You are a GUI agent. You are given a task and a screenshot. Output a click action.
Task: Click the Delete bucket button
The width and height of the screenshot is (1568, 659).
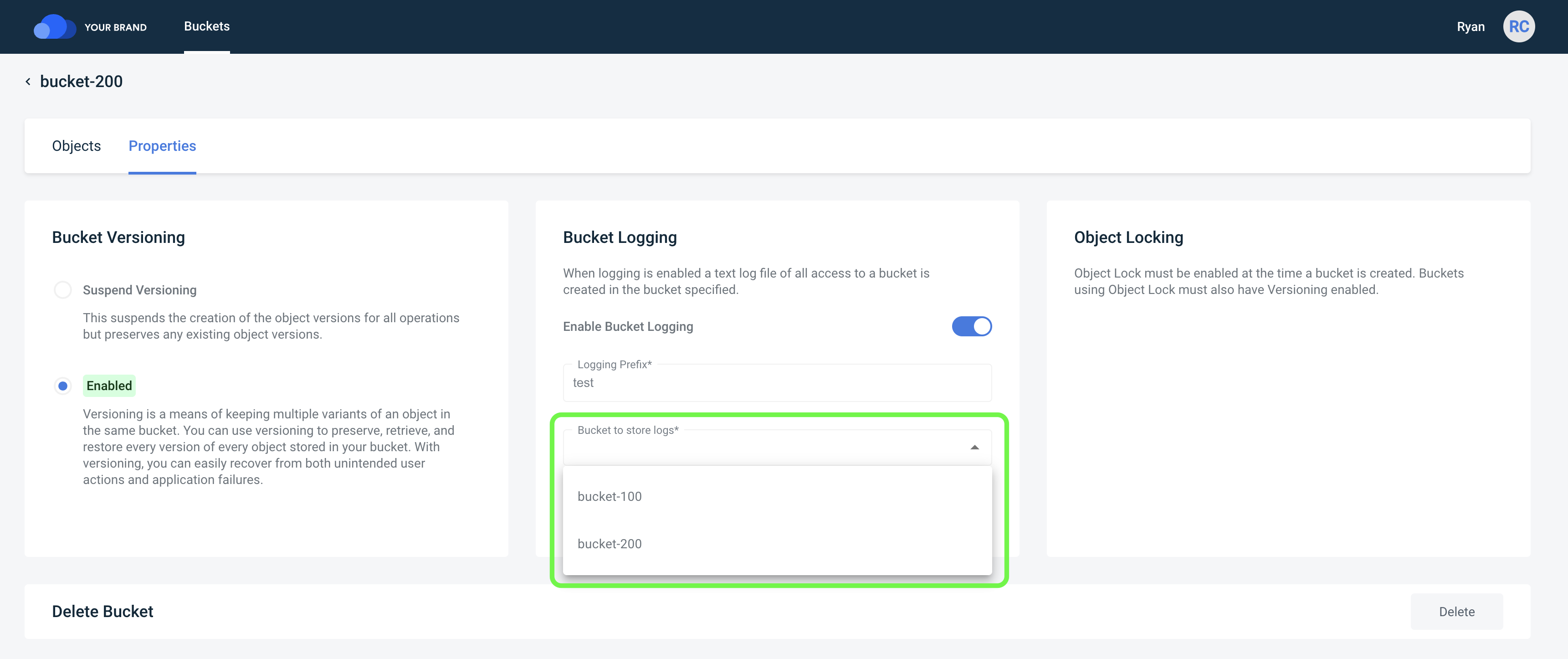(x=1456, y=612)
